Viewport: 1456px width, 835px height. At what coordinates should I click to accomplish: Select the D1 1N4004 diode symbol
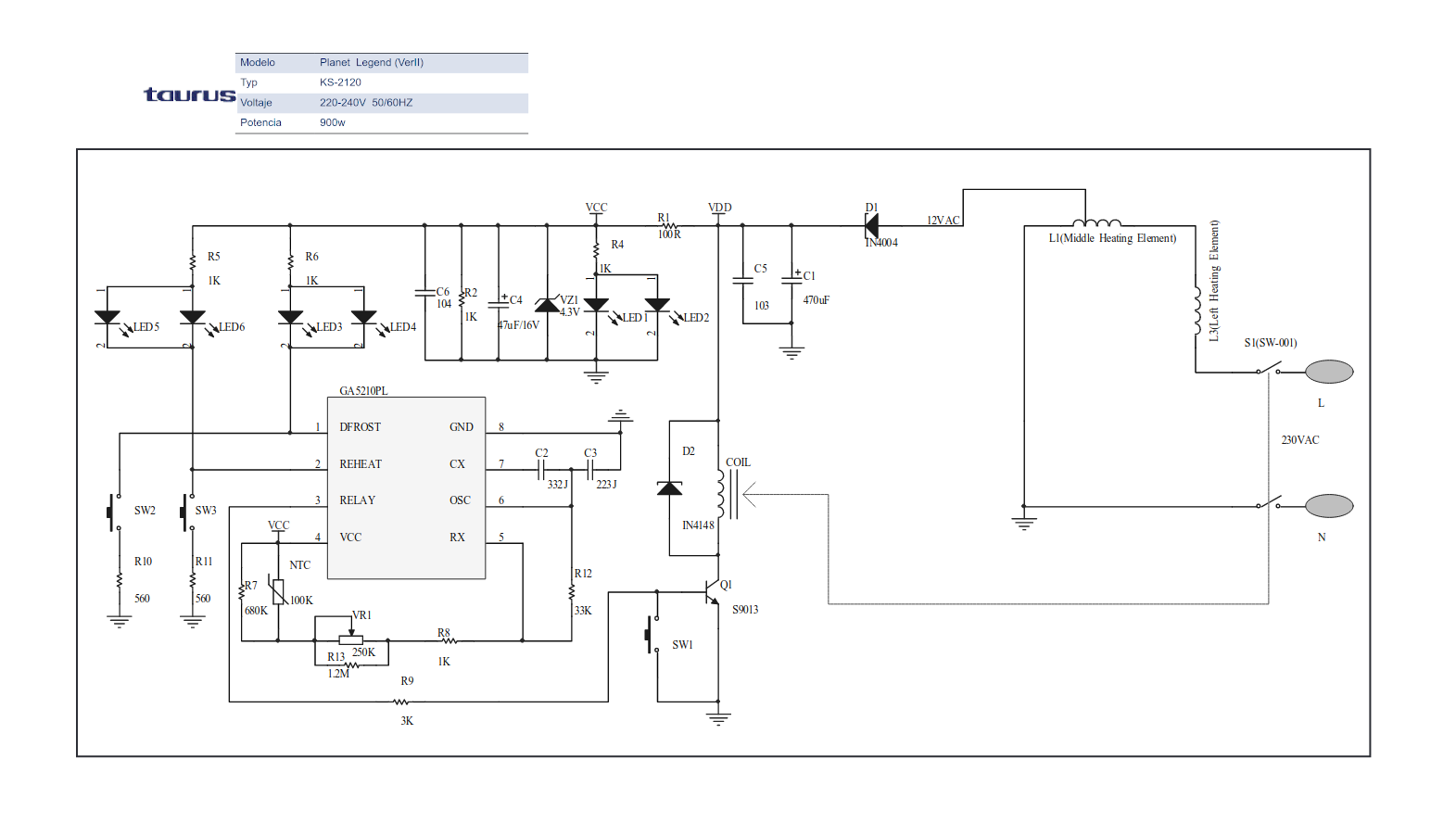(x=871, y=225)
